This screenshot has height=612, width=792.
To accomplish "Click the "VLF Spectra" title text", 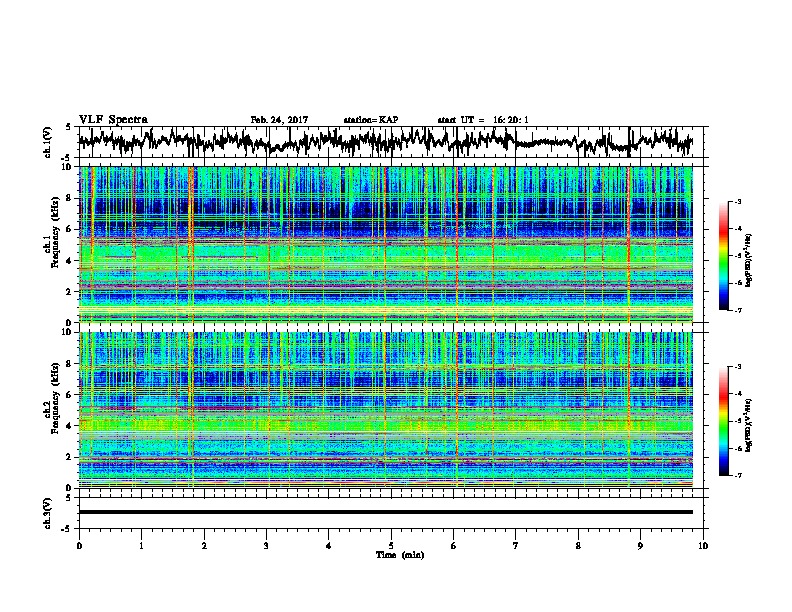I will tap(113, 120).
